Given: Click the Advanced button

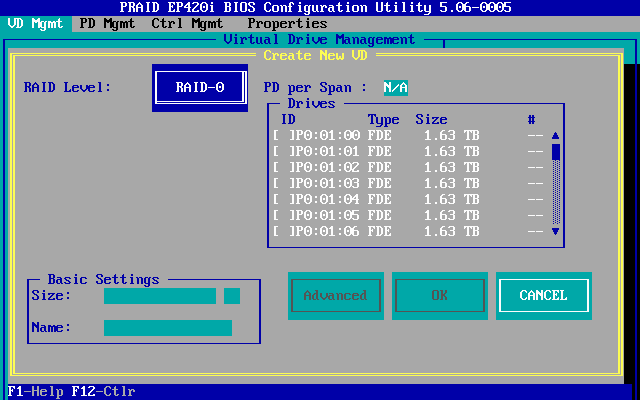Looking at the screenshot, I should 336,296.
